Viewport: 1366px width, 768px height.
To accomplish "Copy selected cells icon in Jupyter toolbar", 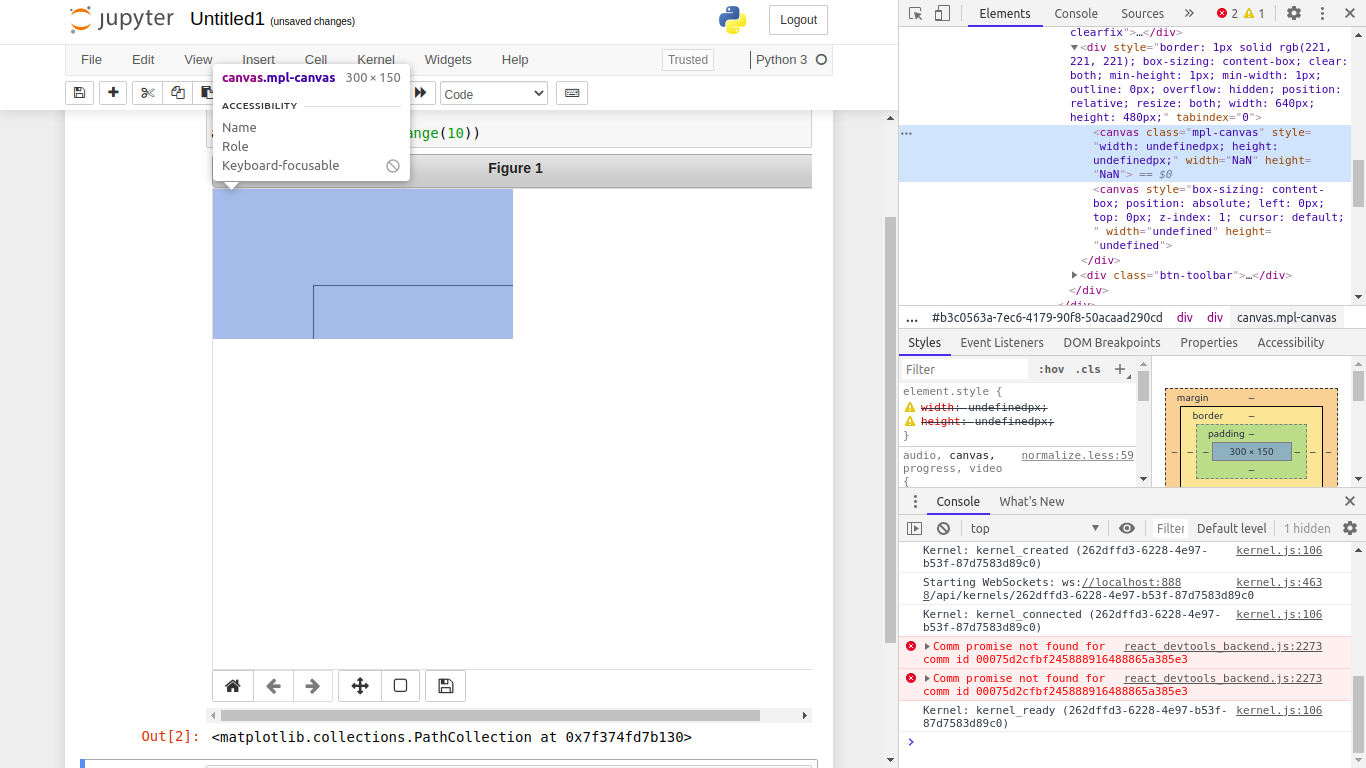I will point(177,93).
